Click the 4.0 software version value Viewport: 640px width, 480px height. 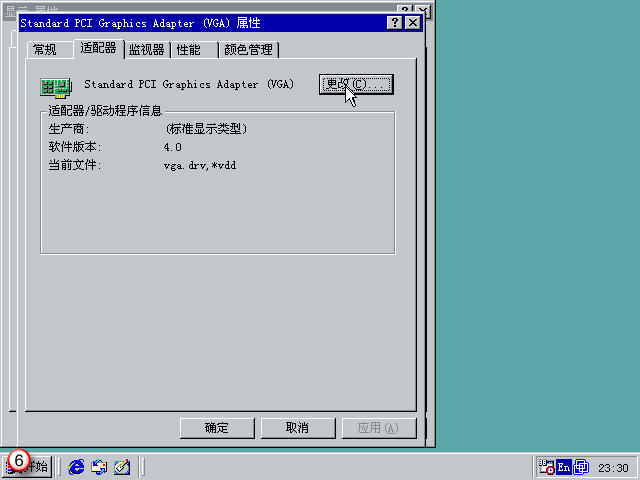173,147
